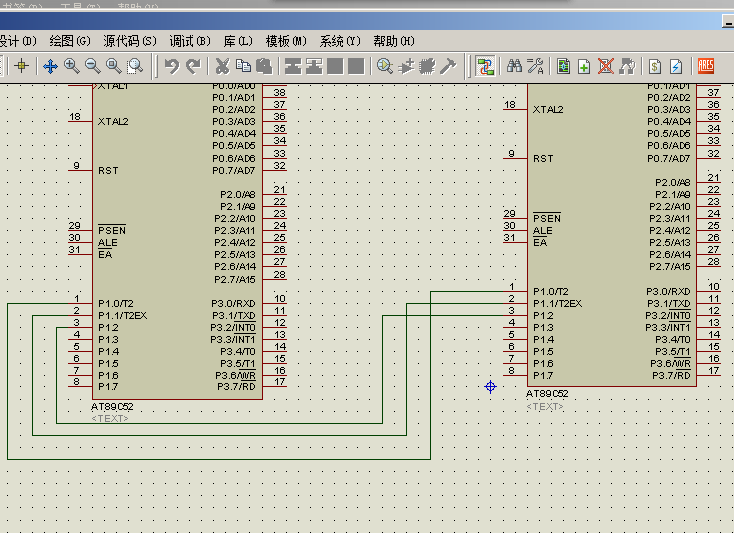
Task: Open search and tag binoculars icon
Action: point(514,66)
